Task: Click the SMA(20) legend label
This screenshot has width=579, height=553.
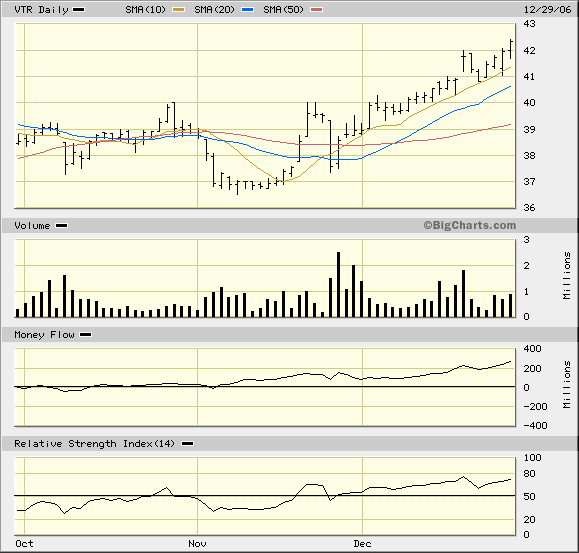Action: point(215,10)
